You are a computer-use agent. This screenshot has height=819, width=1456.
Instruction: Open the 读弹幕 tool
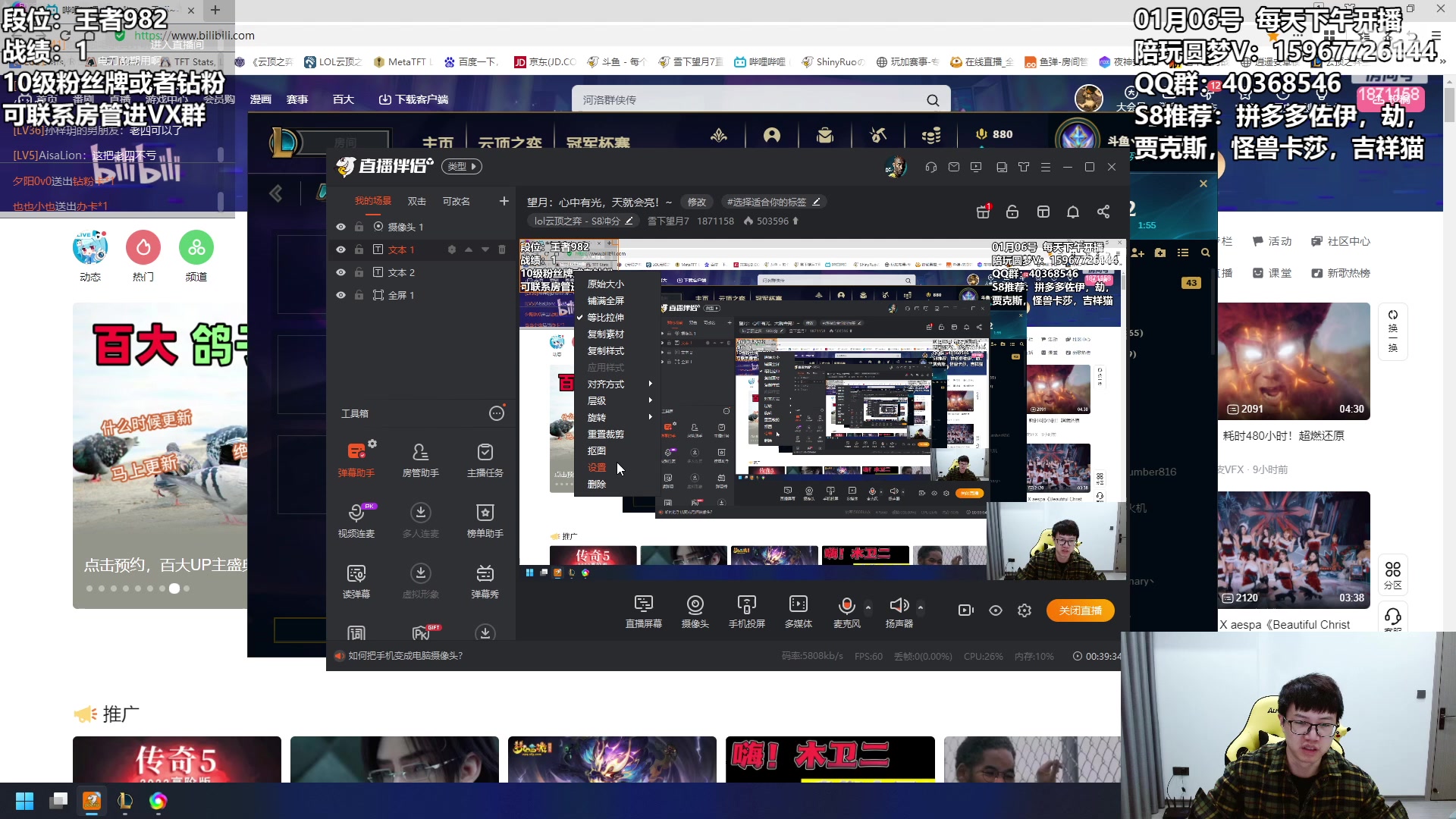356,581
